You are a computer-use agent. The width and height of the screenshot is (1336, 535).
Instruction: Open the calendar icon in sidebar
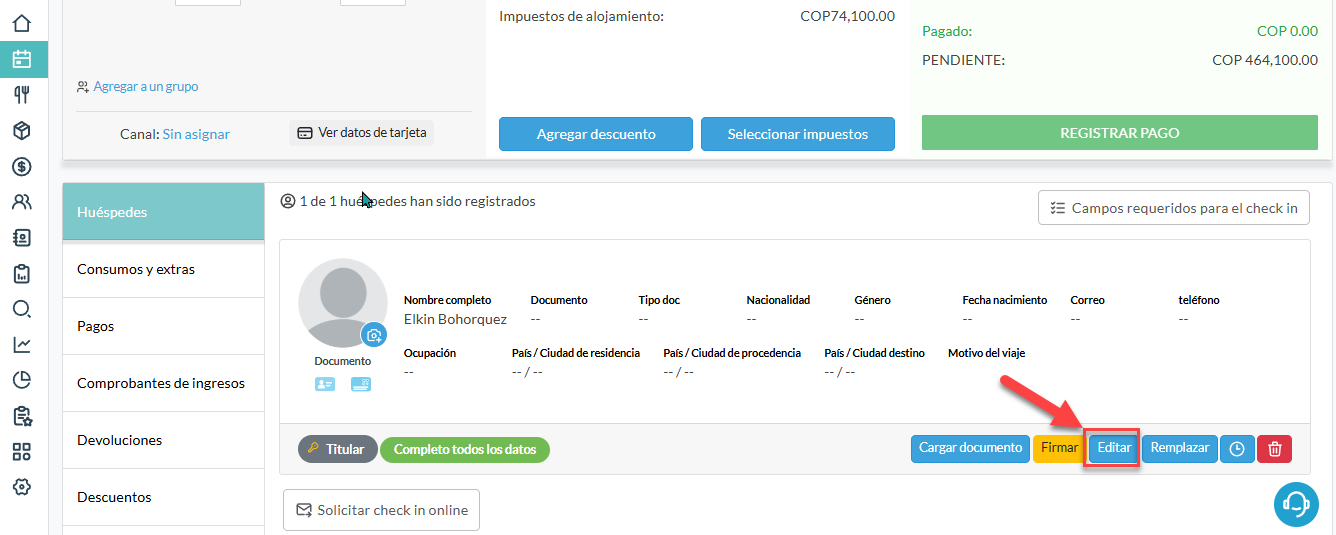[x=22, y=59]
